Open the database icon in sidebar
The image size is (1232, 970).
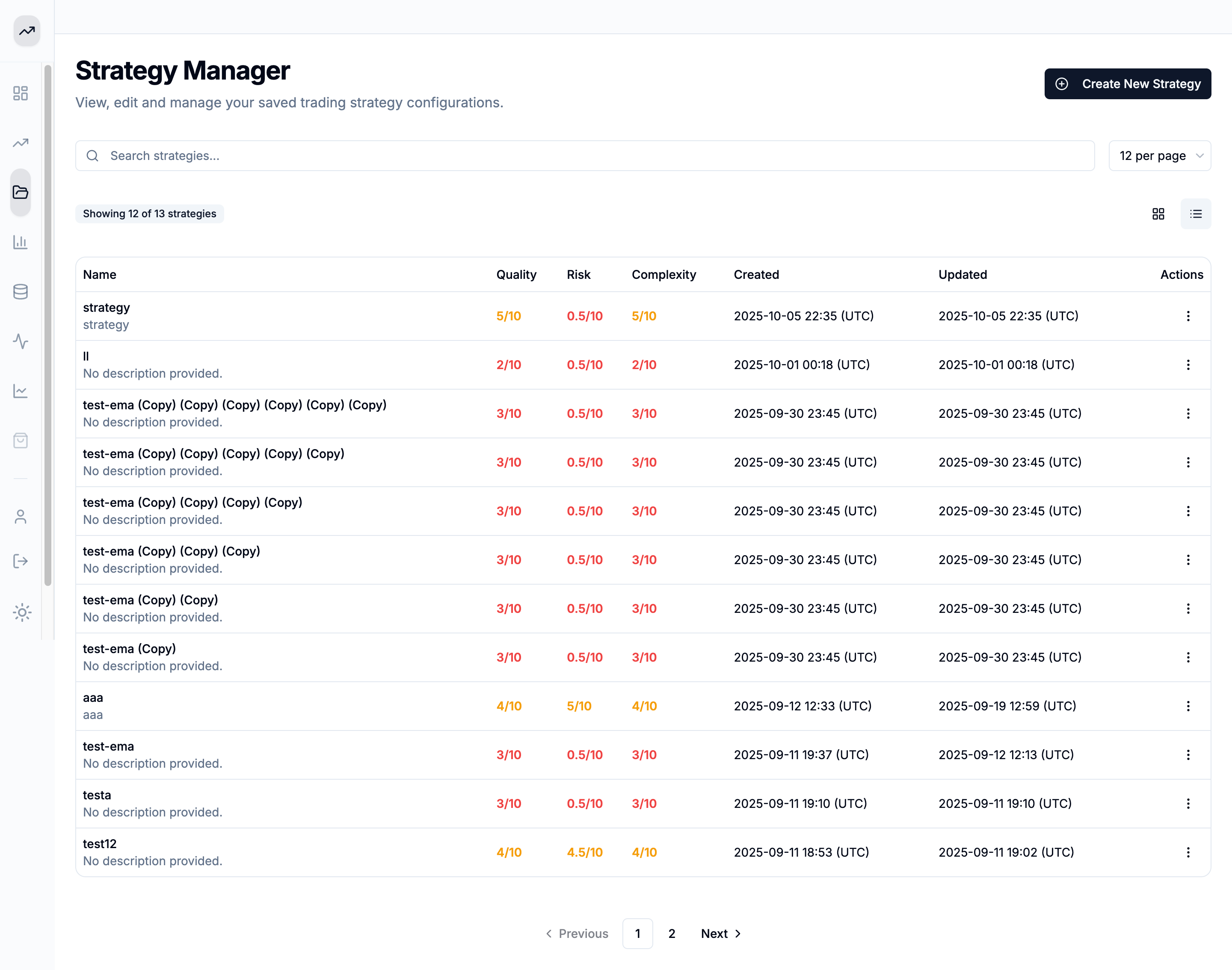pos(21,291)
